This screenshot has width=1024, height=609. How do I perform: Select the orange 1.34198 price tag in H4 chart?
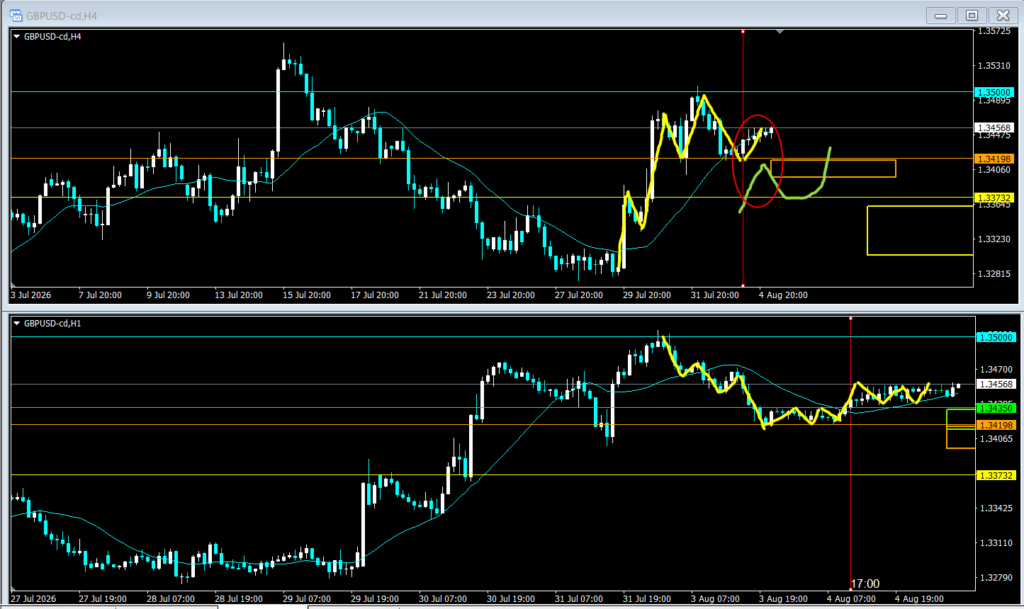[994, 159]
